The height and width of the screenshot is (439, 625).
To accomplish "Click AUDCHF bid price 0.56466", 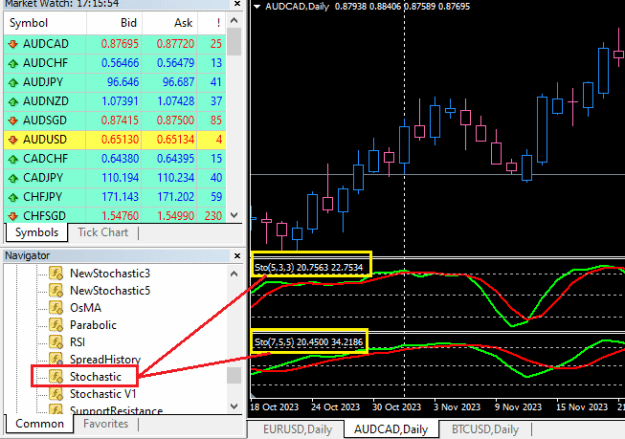I will tap(120, 63).
